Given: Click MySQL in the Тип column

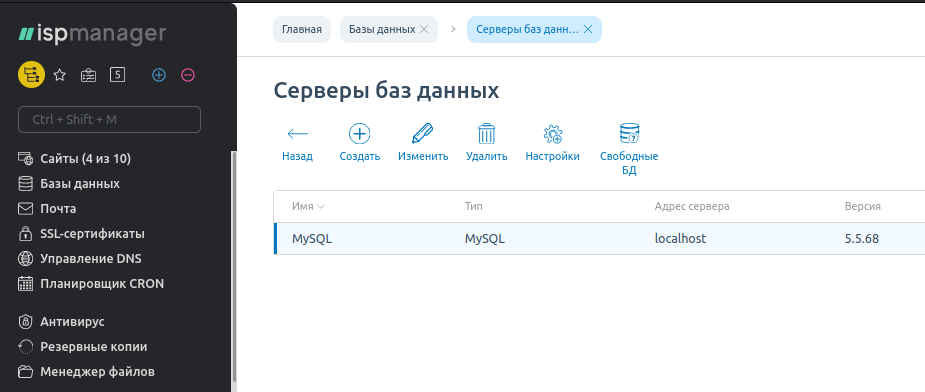Looking at the screenshot, I should point(485,239).
